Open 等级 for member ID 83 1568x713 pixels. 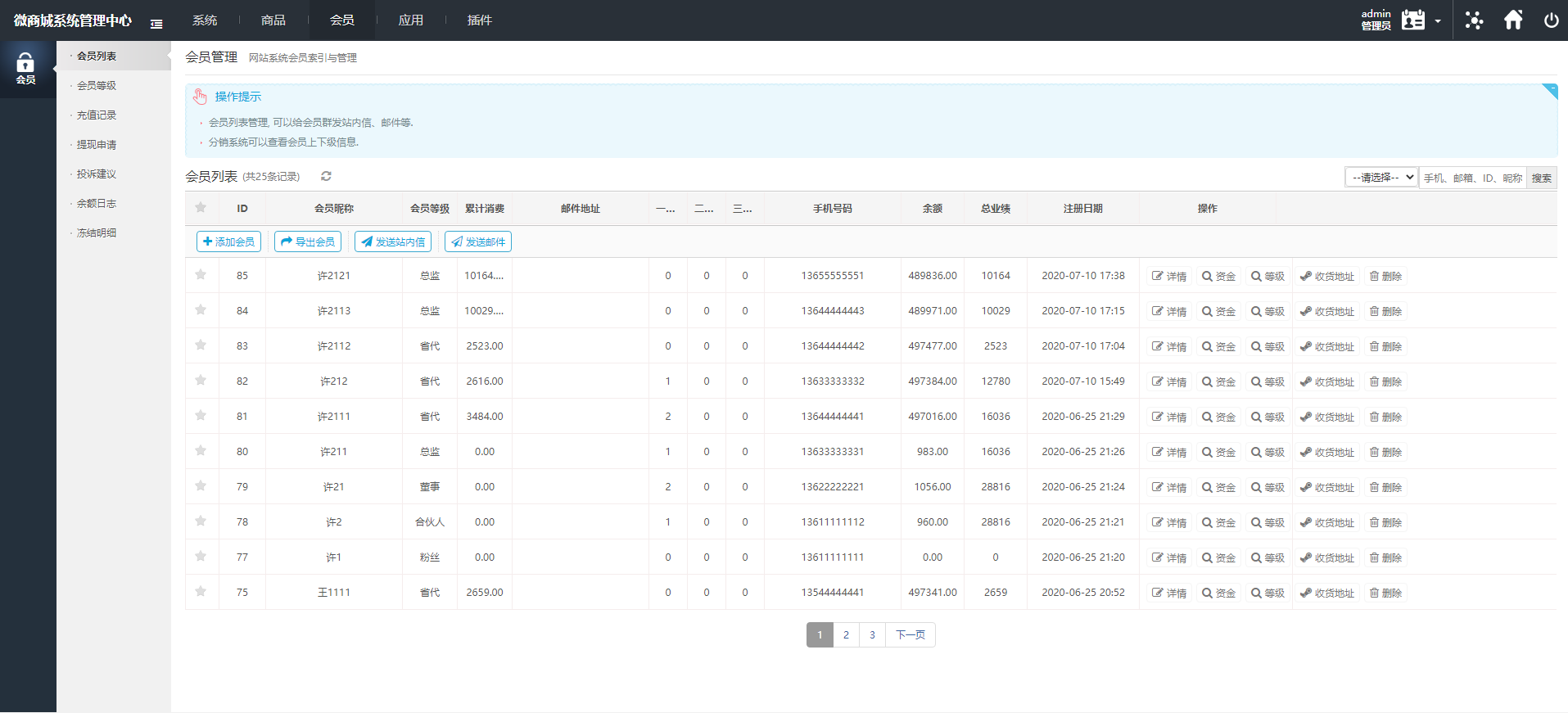point(1268,346)
